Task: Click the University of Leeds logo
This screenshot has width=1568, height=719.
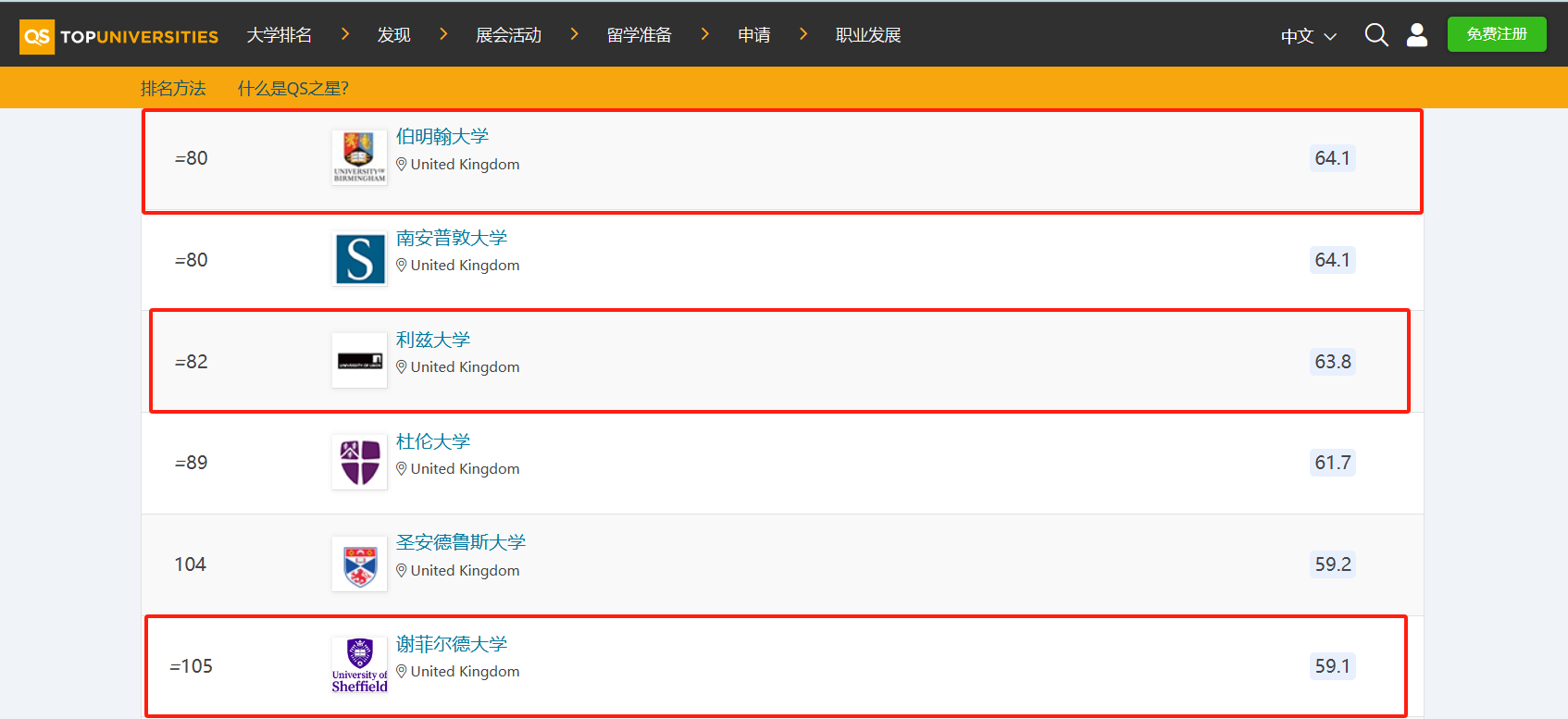Action: 359,361
